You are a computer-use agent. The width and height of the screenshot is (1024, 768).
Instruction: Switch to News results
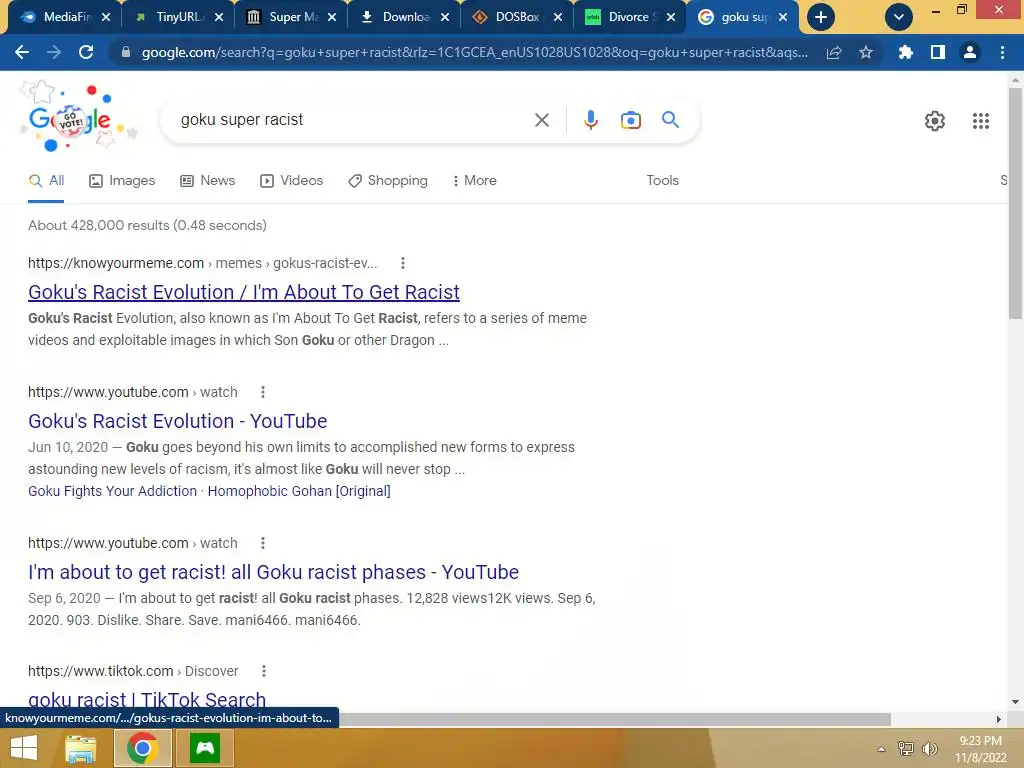(x=208, y=181)
